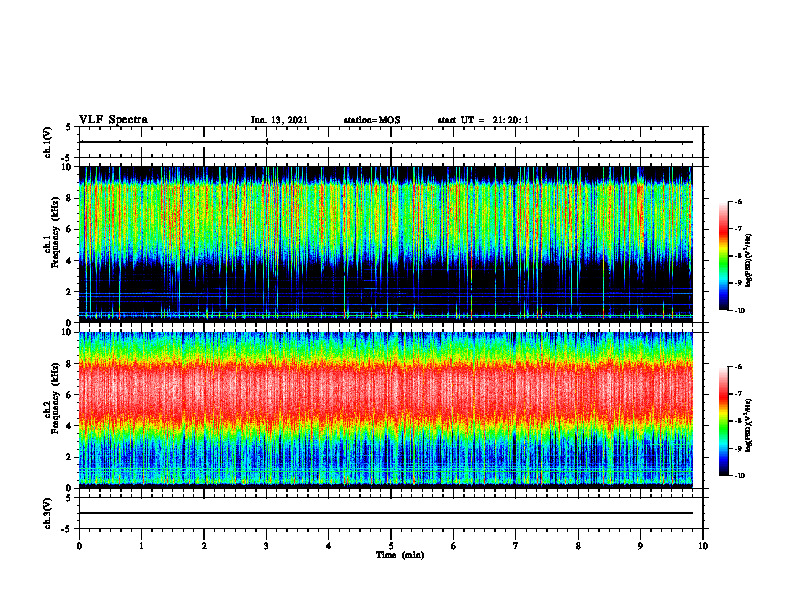Click the lower PSD color scale bar

click(x=723, y=421)
